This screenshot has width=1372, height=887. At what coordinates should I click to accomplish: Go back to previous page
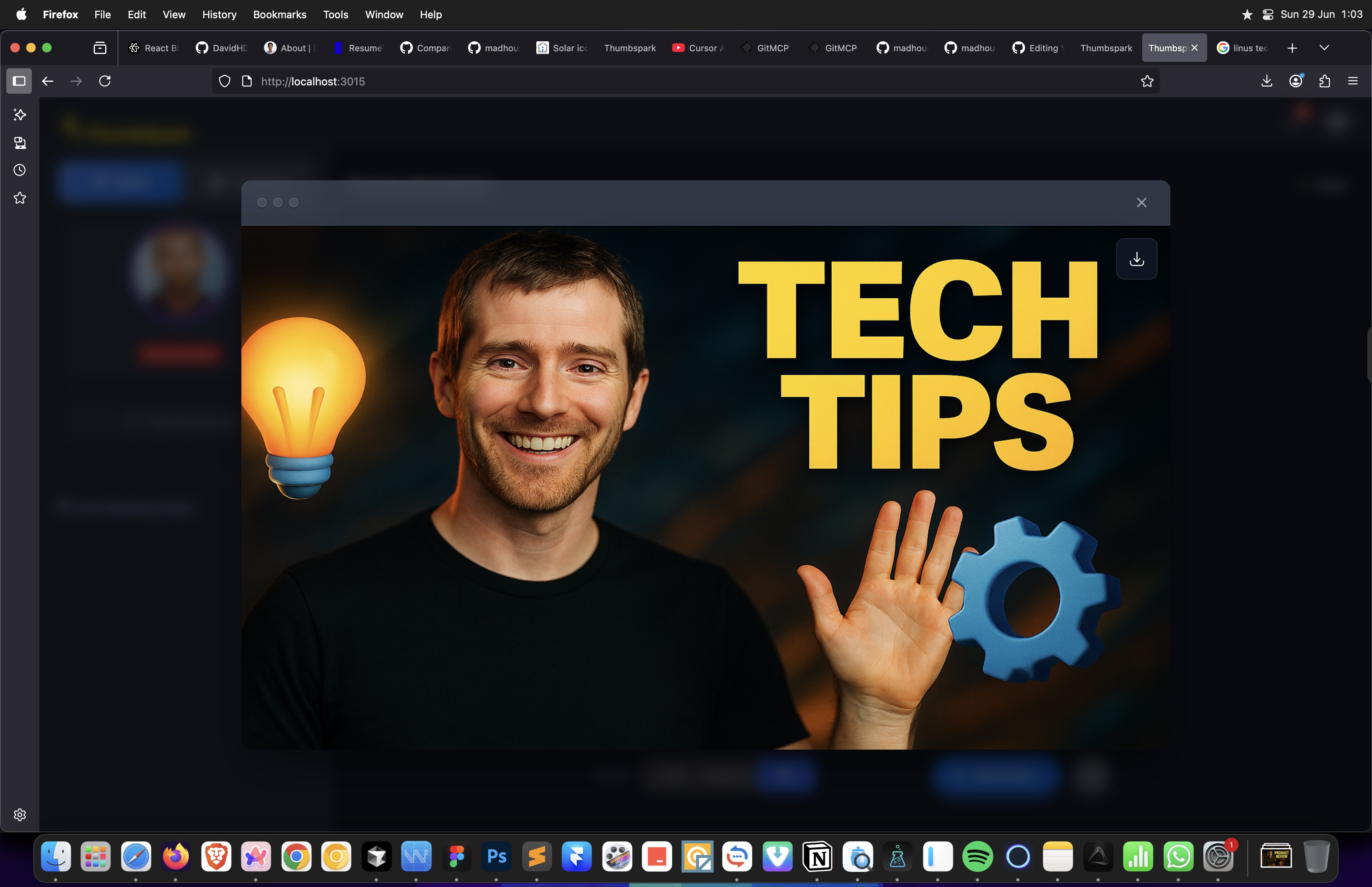[48, 81]
